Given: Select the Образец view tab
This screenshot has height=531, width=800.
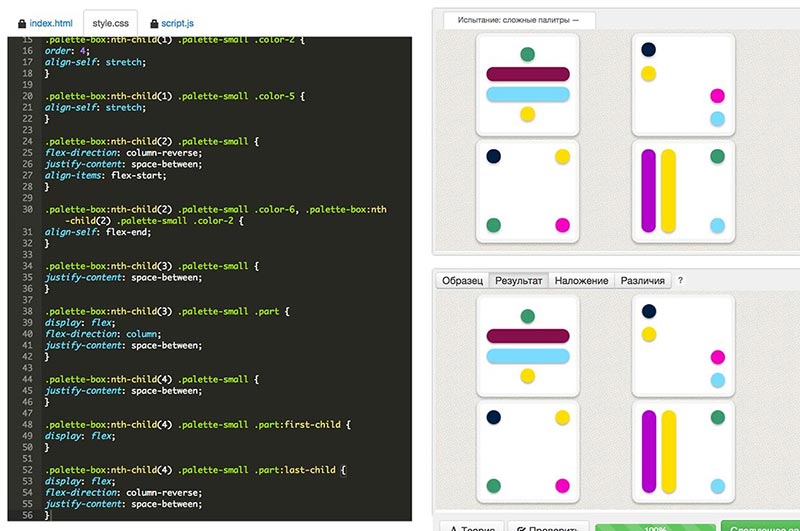Looking at the screenshot, I should click(x=463, y=281).
